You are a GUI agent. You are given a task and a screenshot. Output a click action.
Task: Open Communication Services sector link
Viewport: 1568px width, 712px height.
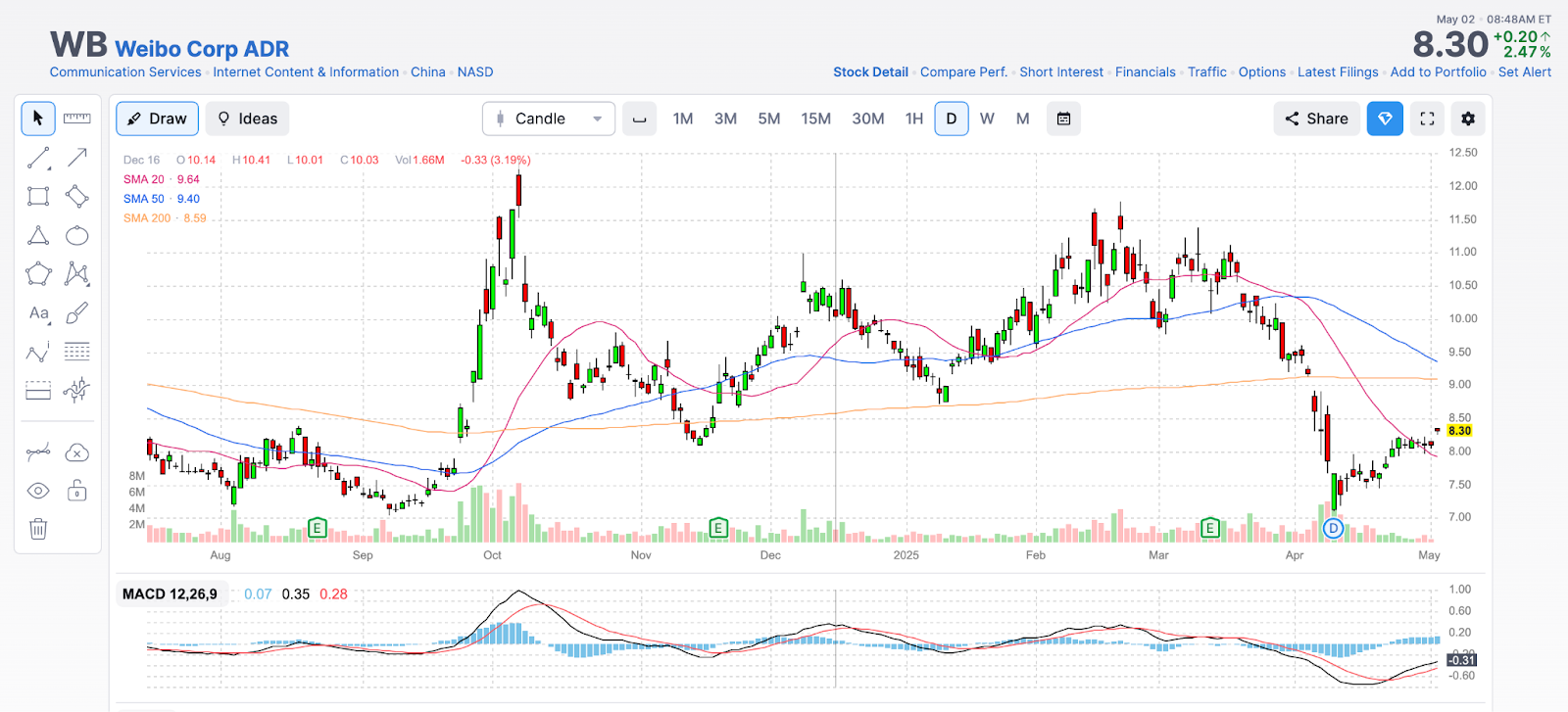[125, 72]
